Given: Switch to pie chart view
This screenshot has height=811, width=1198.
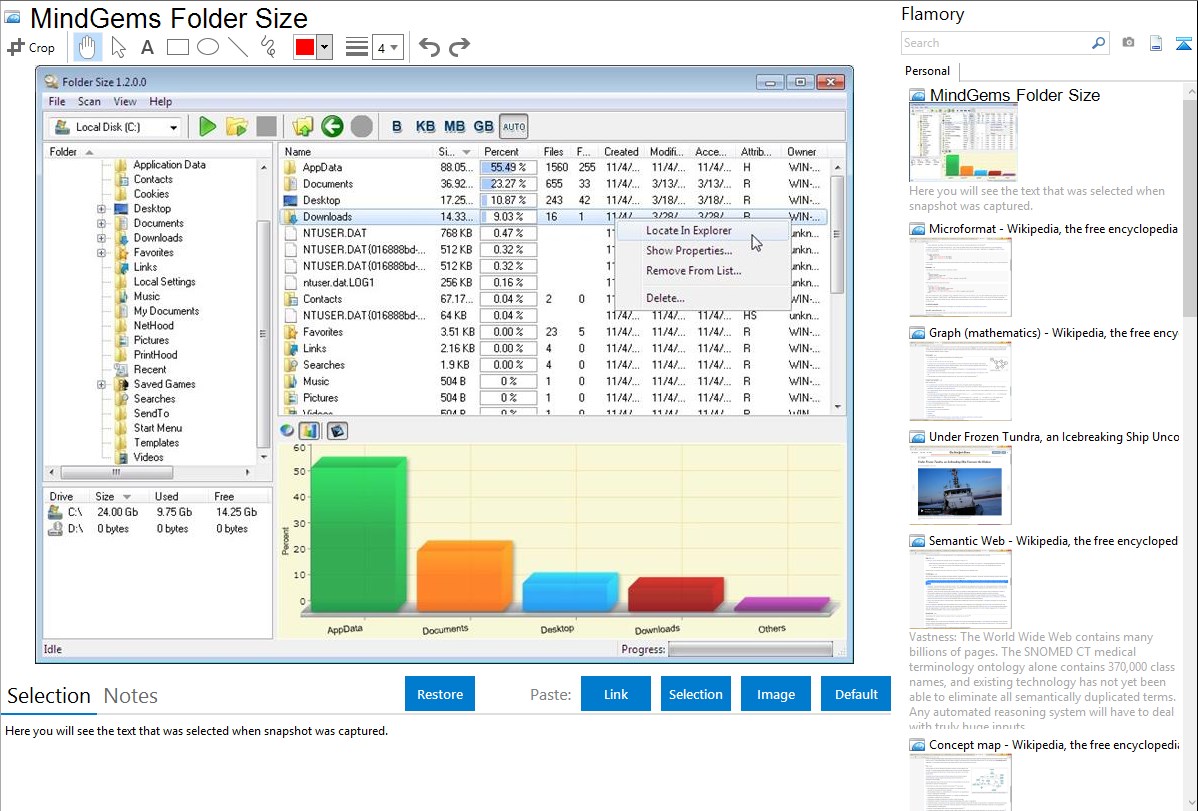Looking at the screenshot, I should point(287,430).
